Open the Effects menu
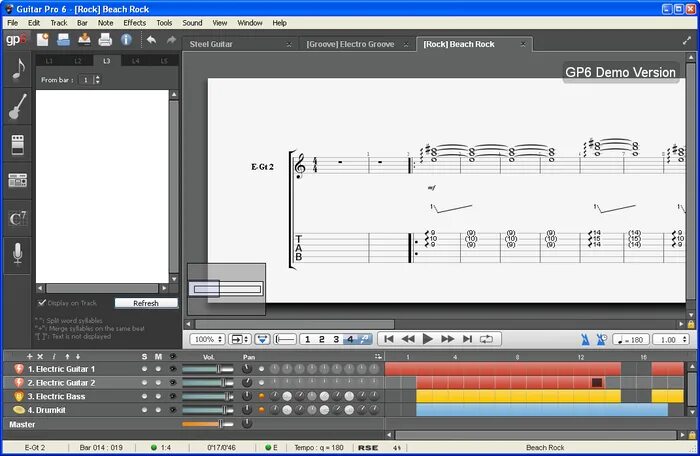Viewport: 700px width, 456px height. tap(134, 23)
